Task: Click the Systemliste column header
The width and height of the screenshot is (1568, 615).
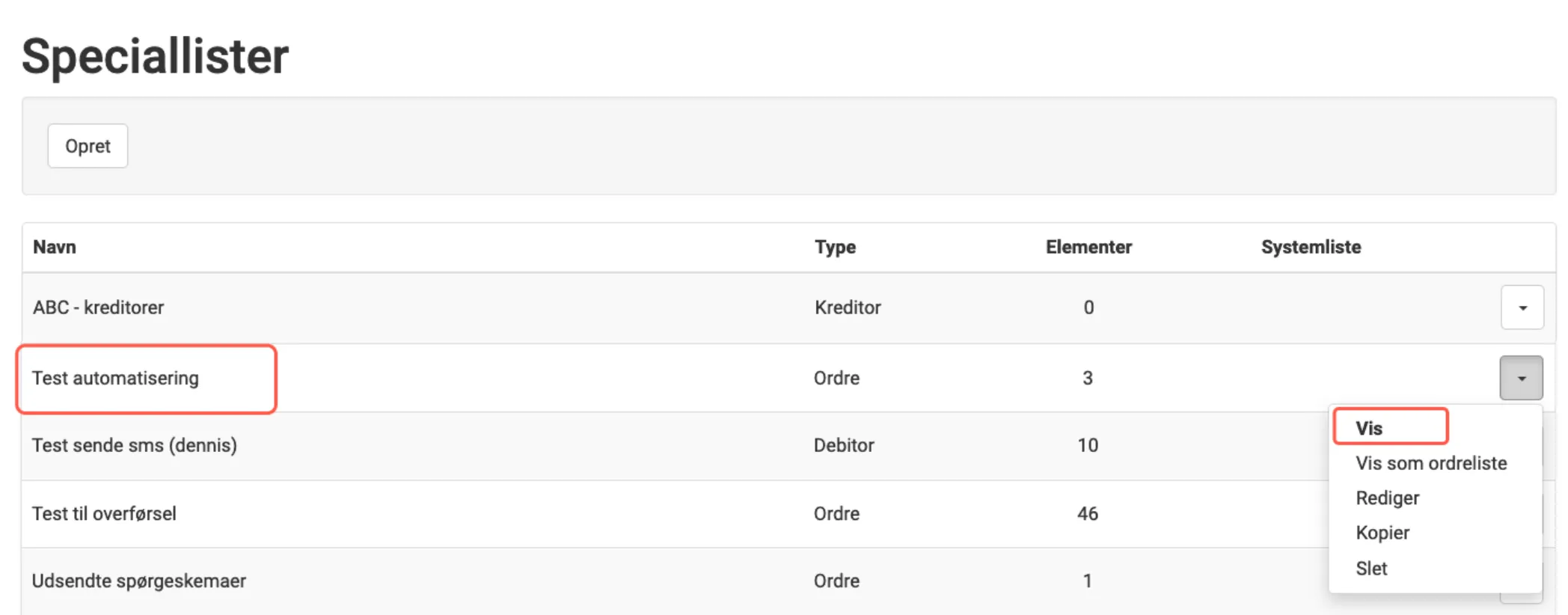Action: [x=1311, y=247]
